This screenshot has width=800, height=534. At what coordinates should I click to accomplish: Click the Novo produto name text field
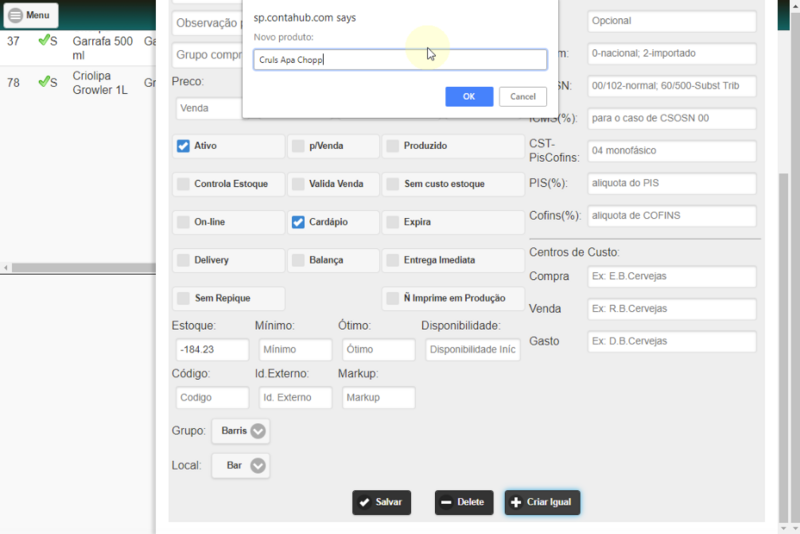(400, 60)
